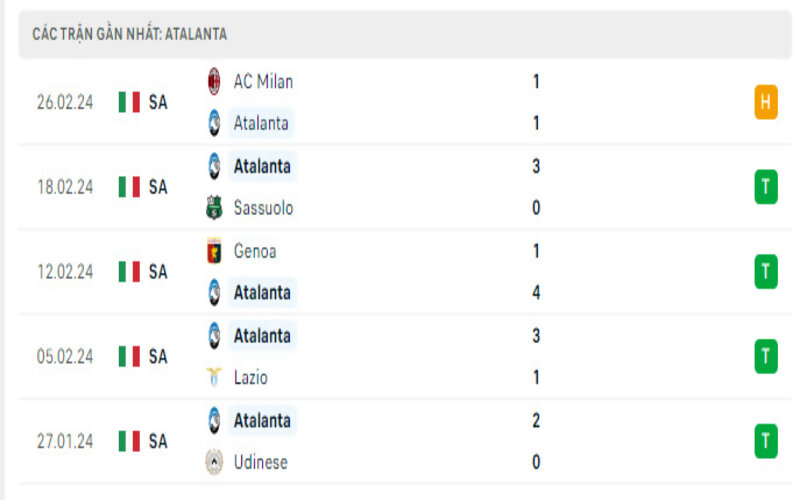This screenshot has width=800, height=500.
Task: Click the Genoa club crest icon
Action: [x=214, y=251]
